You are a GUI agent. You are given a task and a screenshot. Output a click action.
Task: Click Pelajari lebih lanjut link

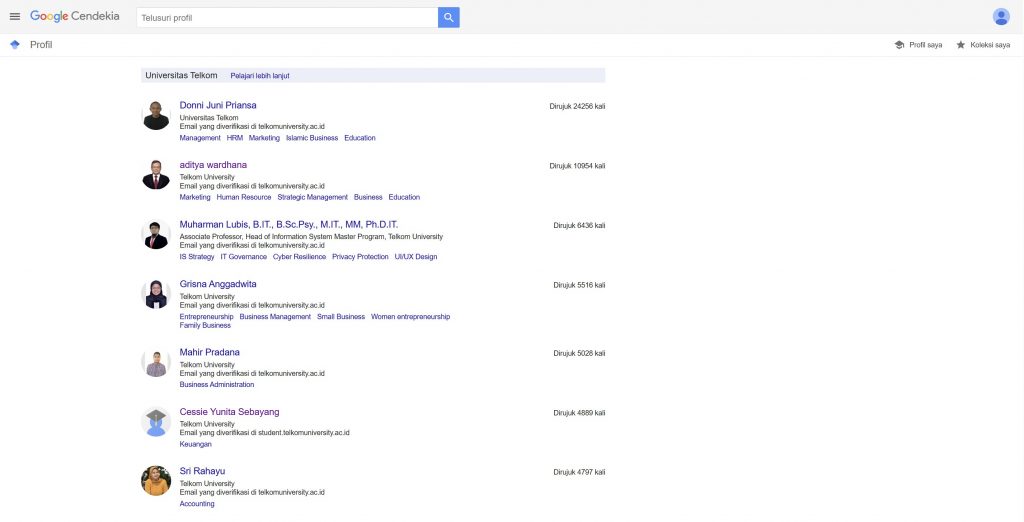pos(260,76)
